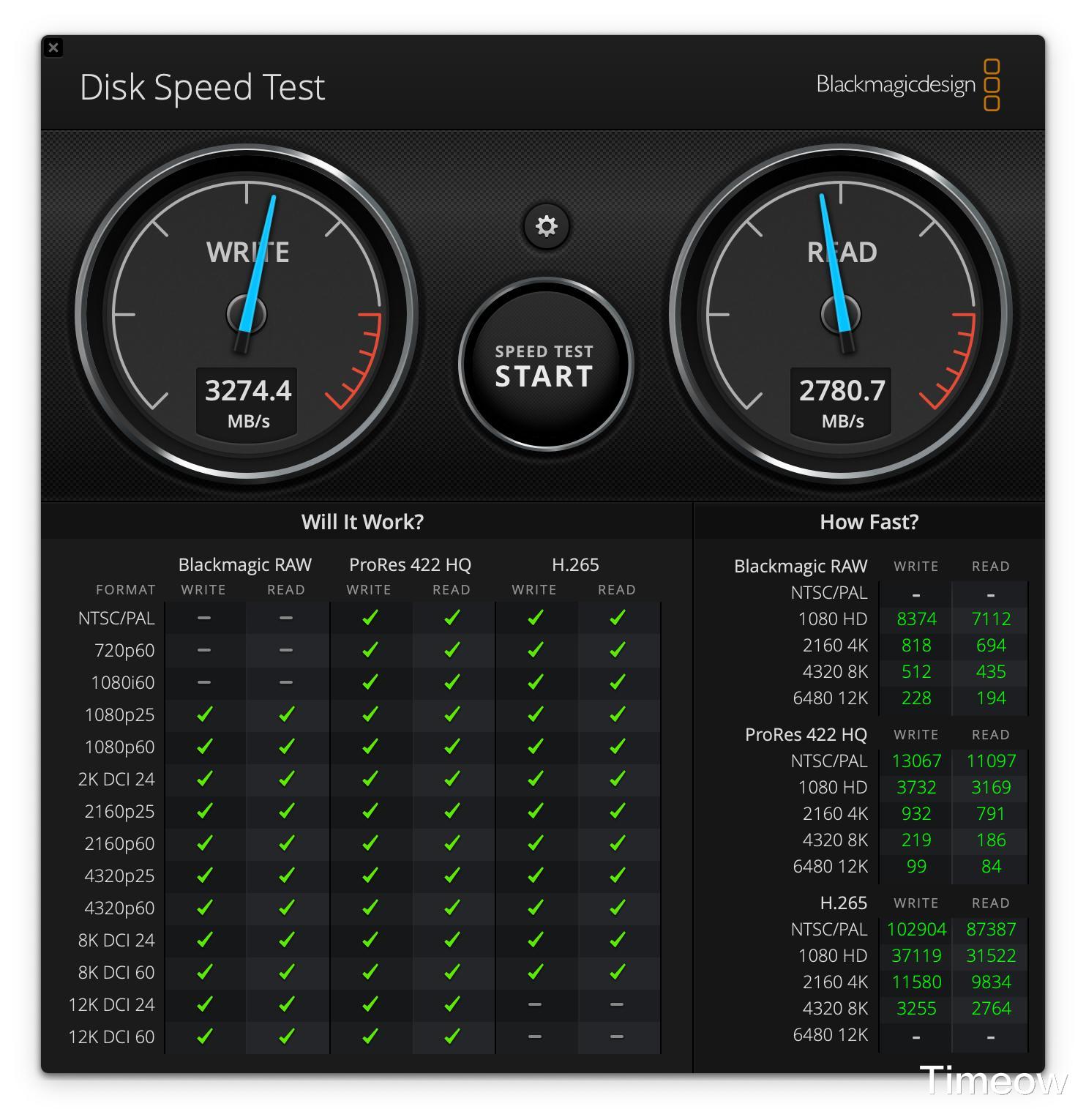
Task: Click ProRes 422 HQ write checkmark for 4320p60
Action: (x=370, y=908)
